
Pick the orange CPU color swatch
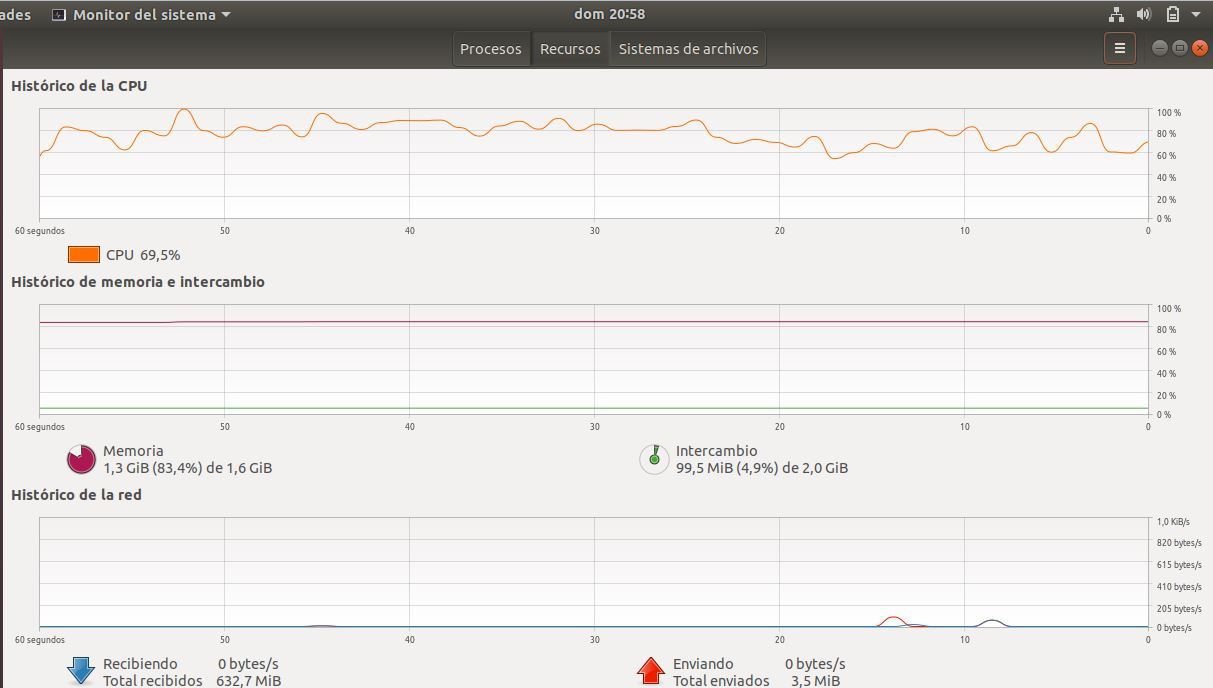click(84, 255)
